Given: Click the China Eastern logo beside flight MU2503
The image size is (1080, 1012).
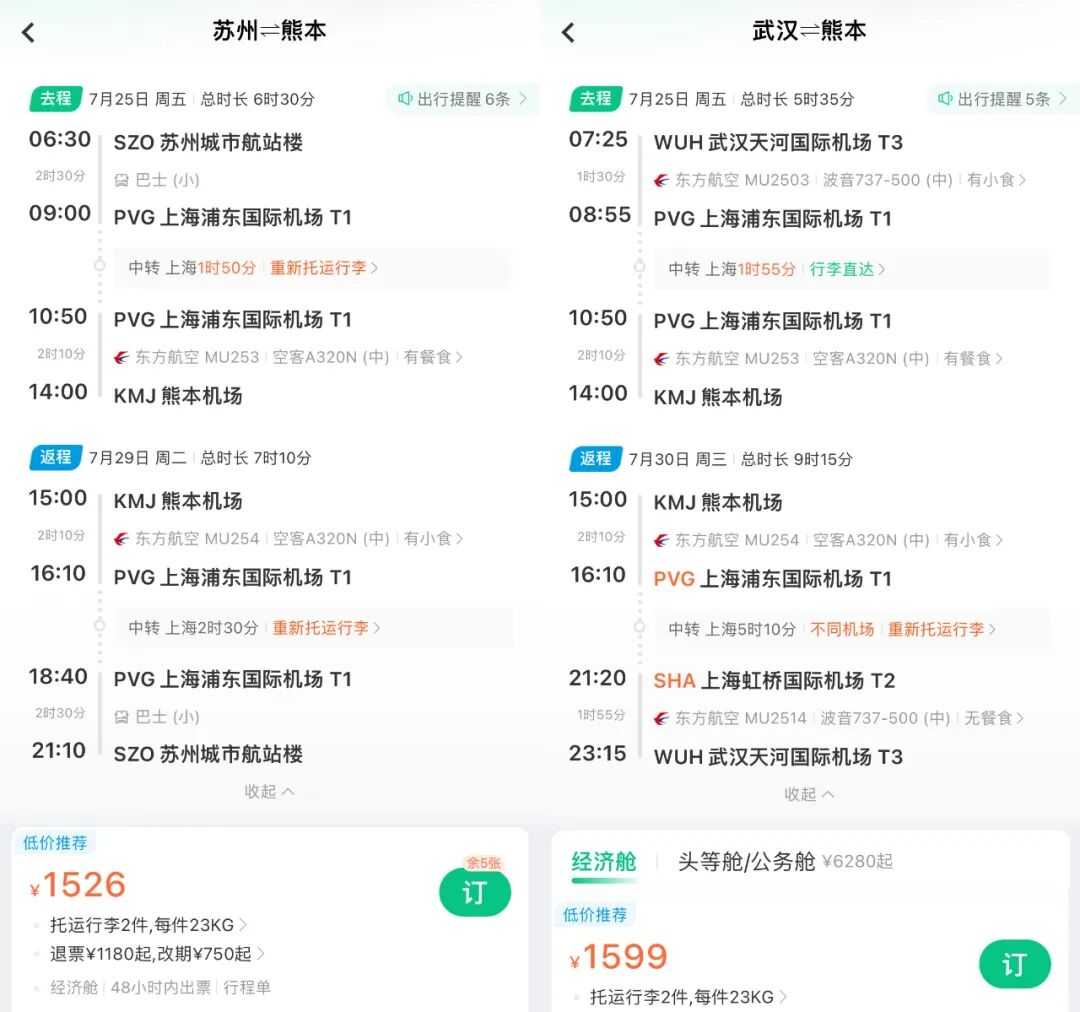Looking at the screenshot, I should 661,181.
